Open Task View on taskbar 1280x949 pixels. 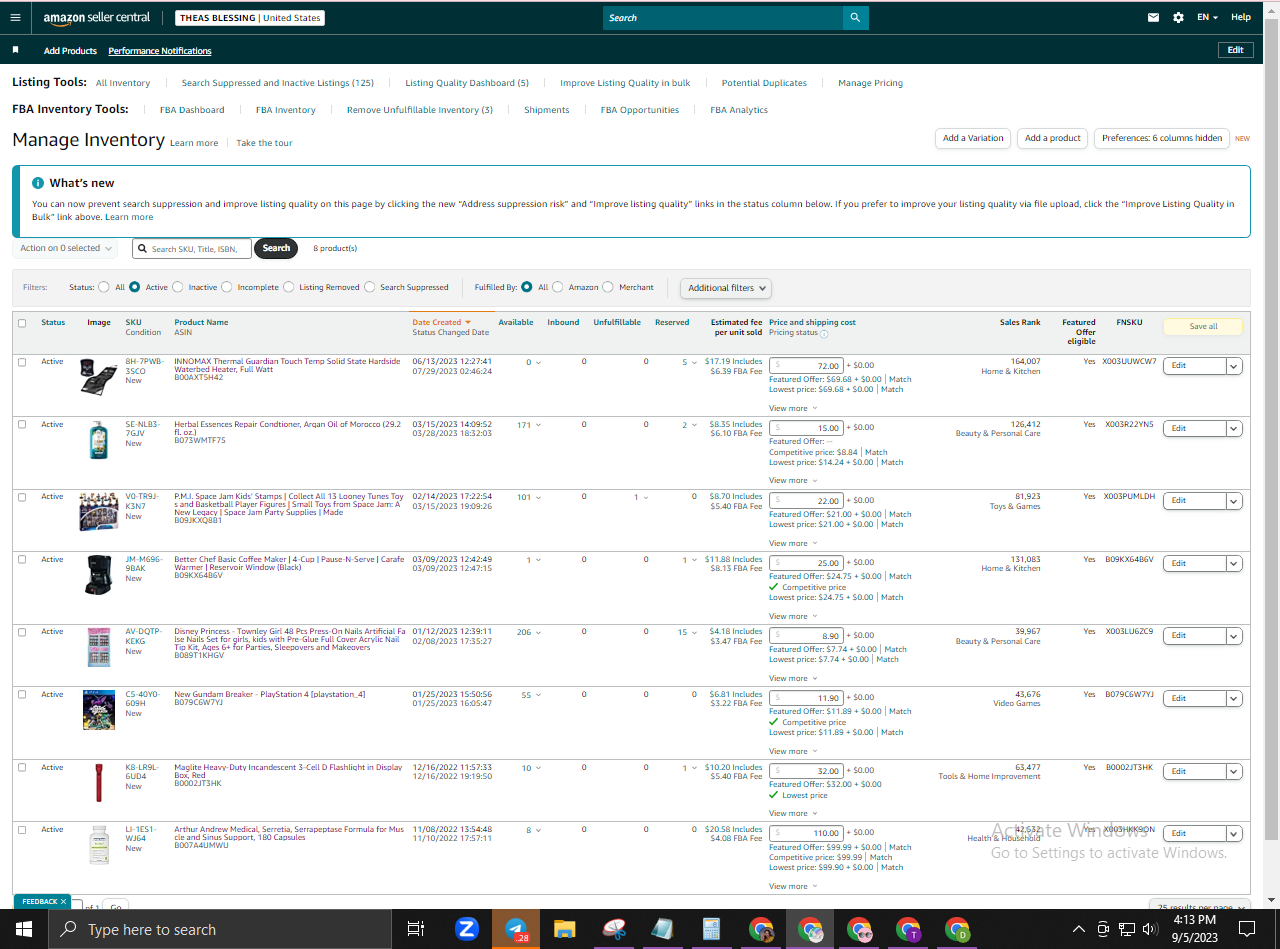(x=416, y=929)
